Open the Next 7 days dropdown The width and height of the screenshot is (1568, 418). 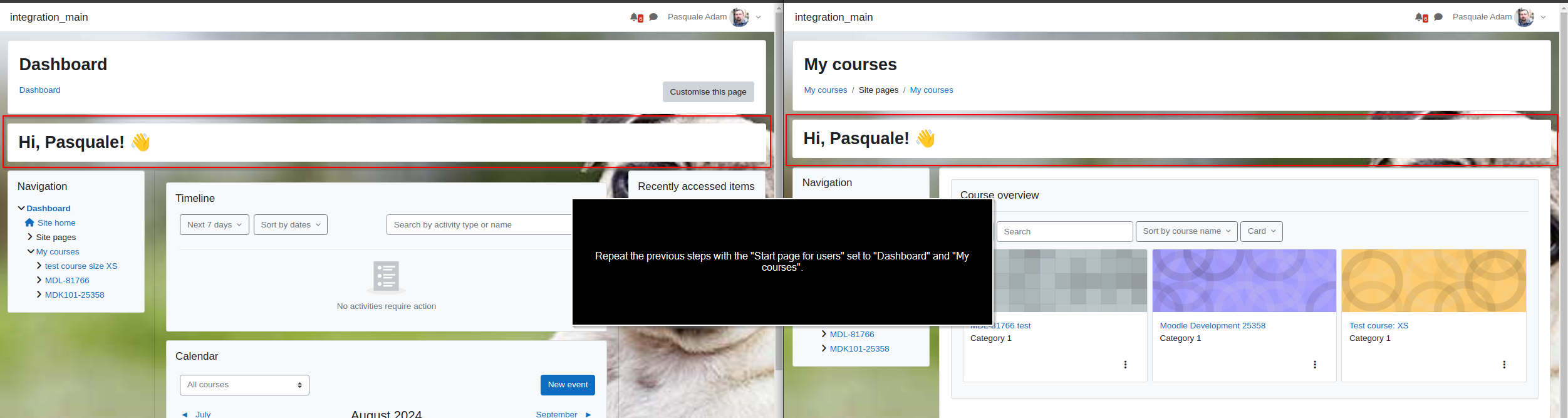coord(214,225)
